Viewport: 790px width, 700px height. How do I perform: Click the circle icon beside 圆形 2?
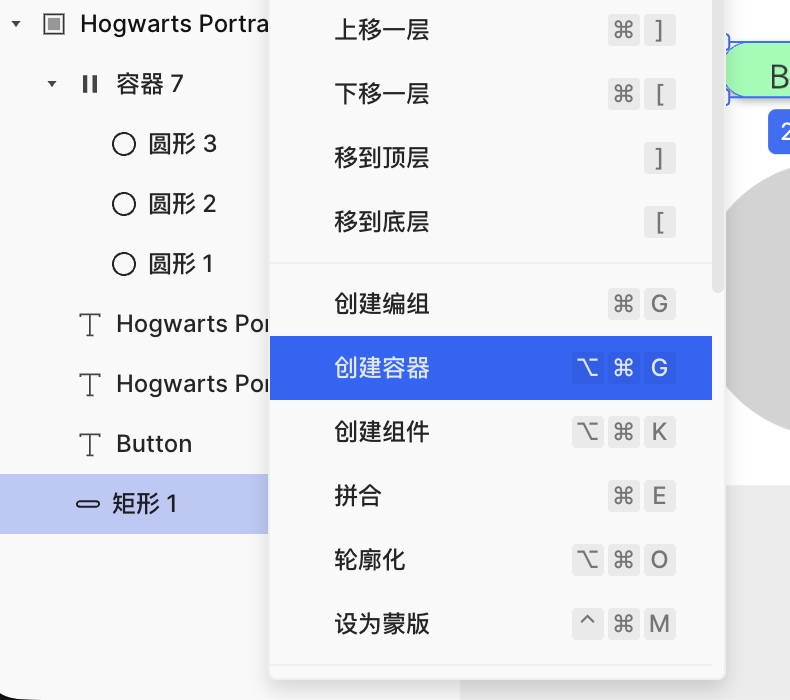coord(124,204)
